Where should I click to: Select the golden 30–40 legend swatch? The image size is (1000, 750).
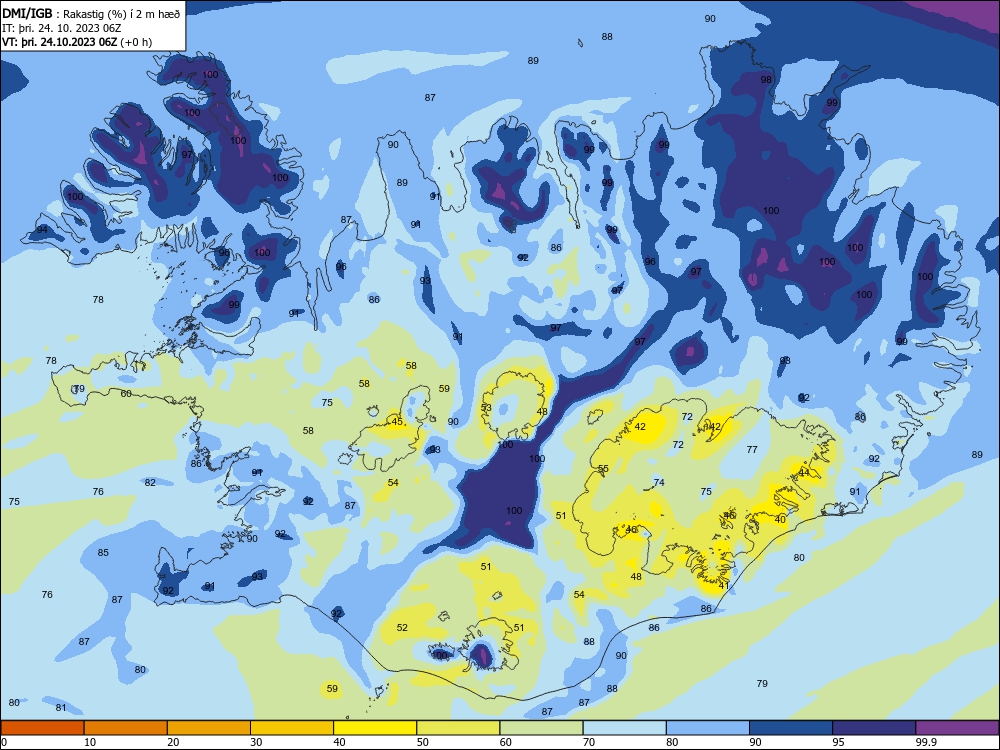(292, 728)
